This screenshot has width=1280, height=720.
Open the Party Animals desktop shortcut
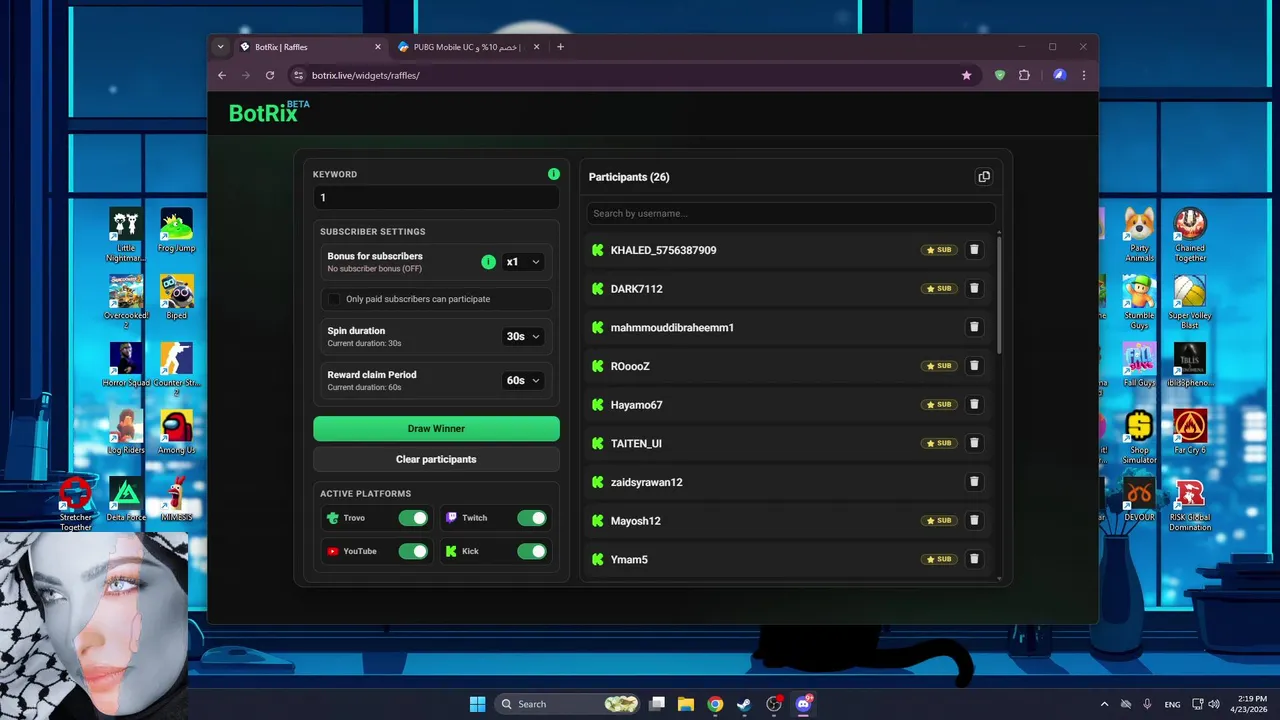(x=1138, y=235)
